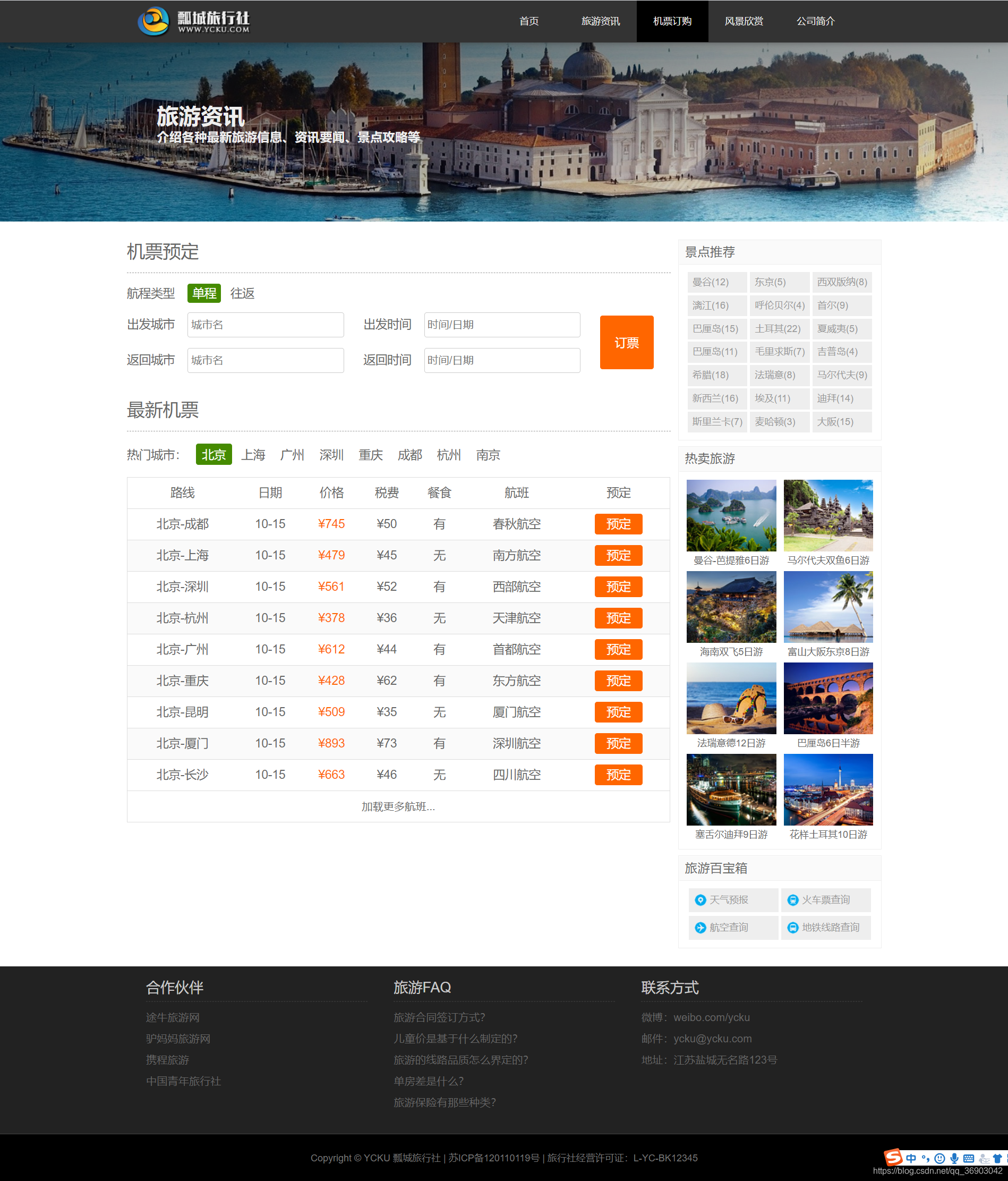Select 往返 round-trip type
Viewport: 1008px width, 1181px height.
point(242,293)
